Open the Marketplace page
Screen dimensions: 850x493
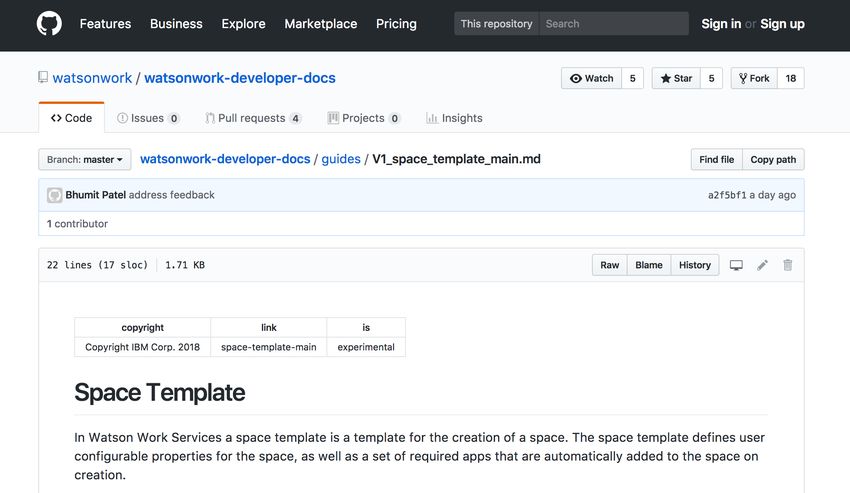click(321, 24)
